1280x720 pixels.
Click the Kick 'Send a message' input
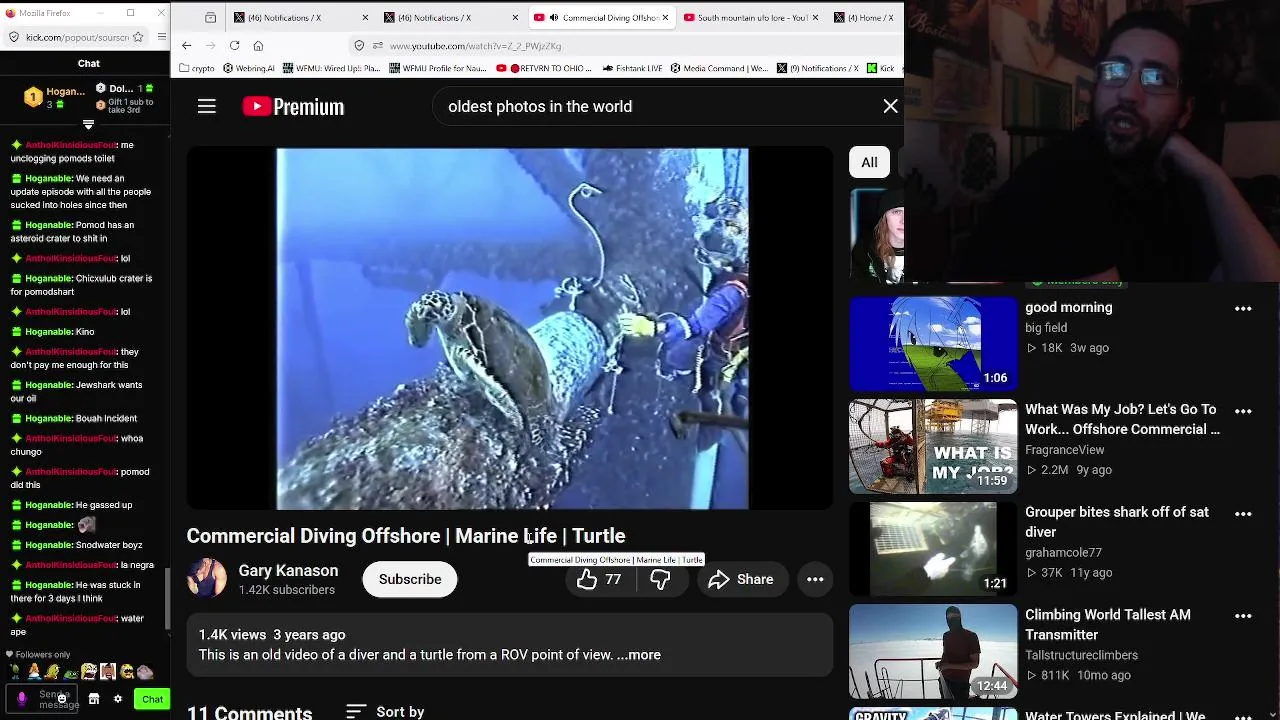point(42,699)
